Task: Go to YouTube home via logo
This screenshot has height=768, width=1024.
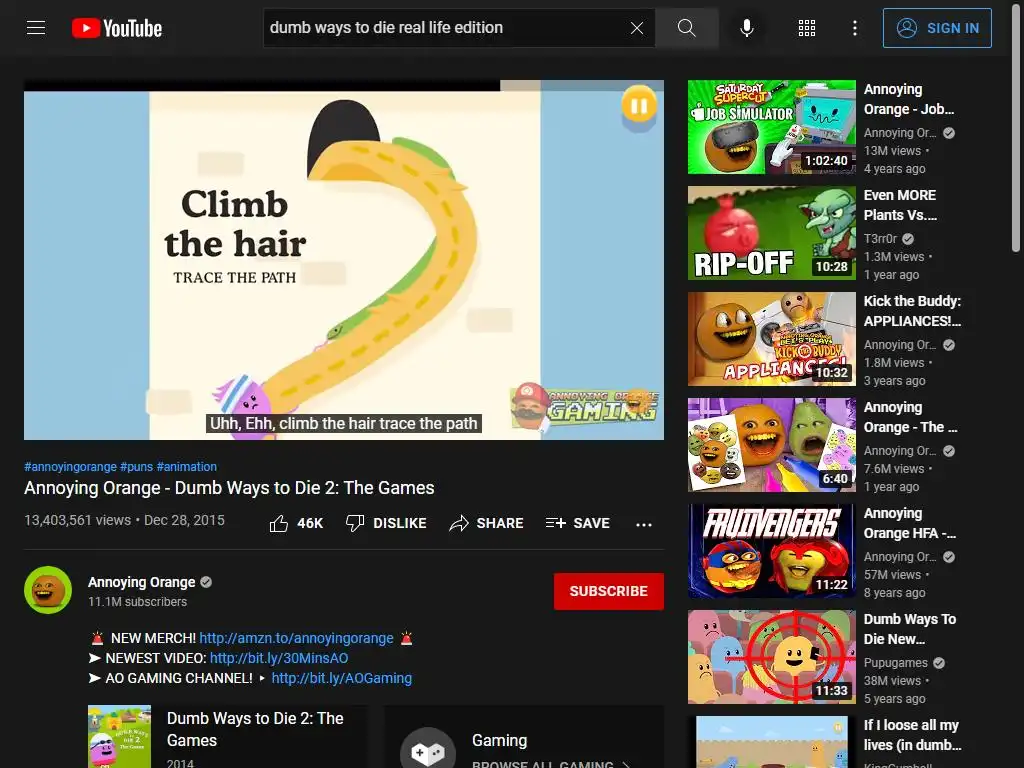Action: 117,28
